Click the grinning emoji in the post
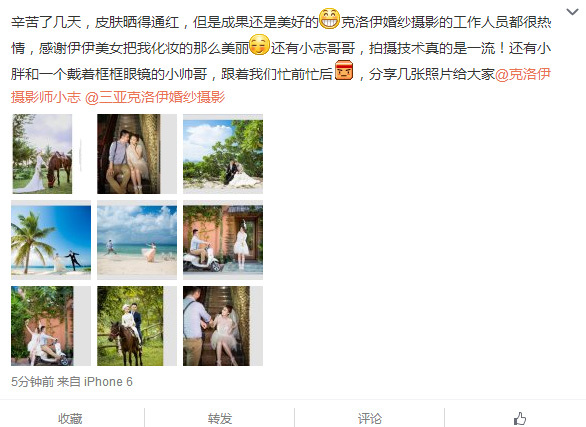The height and width of the screenshot is (427, 586). point(329,19)
